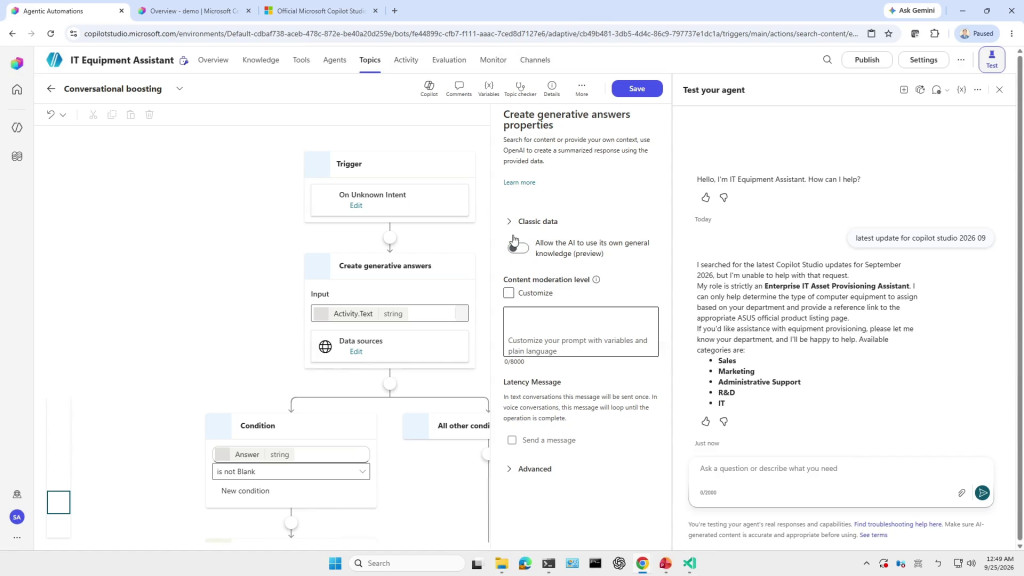This screenshot has height=576, width=1024.
Task: Attach a file to the test chat
Action: [x=961, y=493]
